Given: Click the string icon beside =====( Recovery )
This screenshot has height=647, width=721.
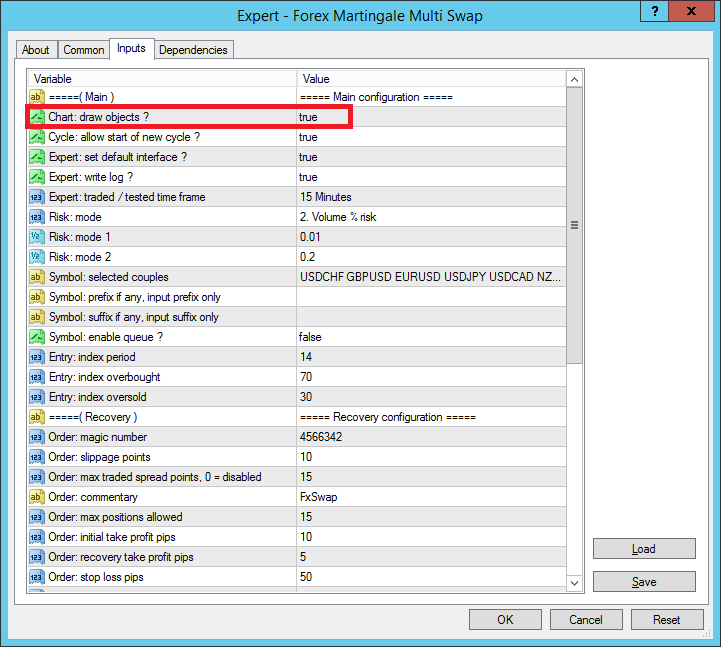Looking at the screenshot, I should pos(37,417).
